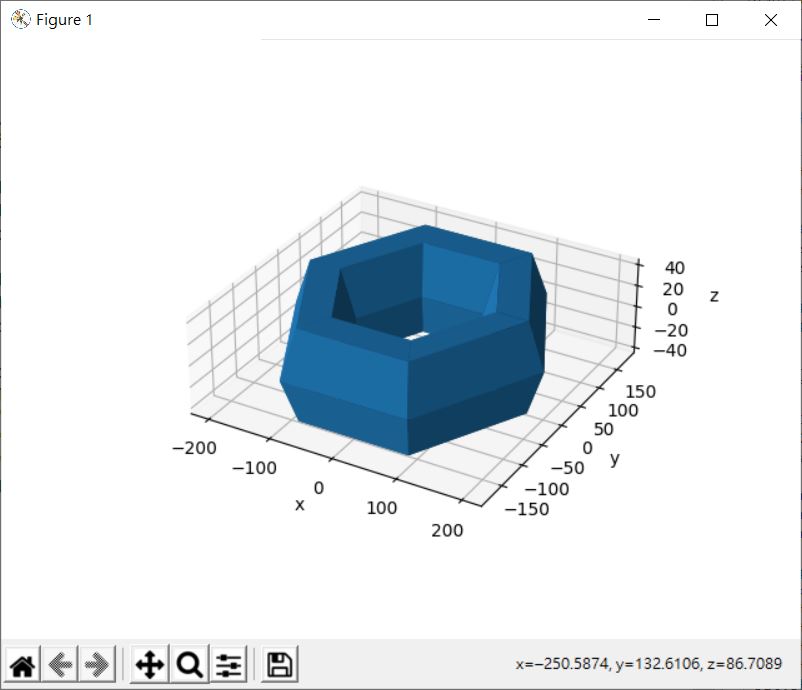The image size is (802, 690).
Task: Click the Figure 1 title text
Action: click(65, 20)
